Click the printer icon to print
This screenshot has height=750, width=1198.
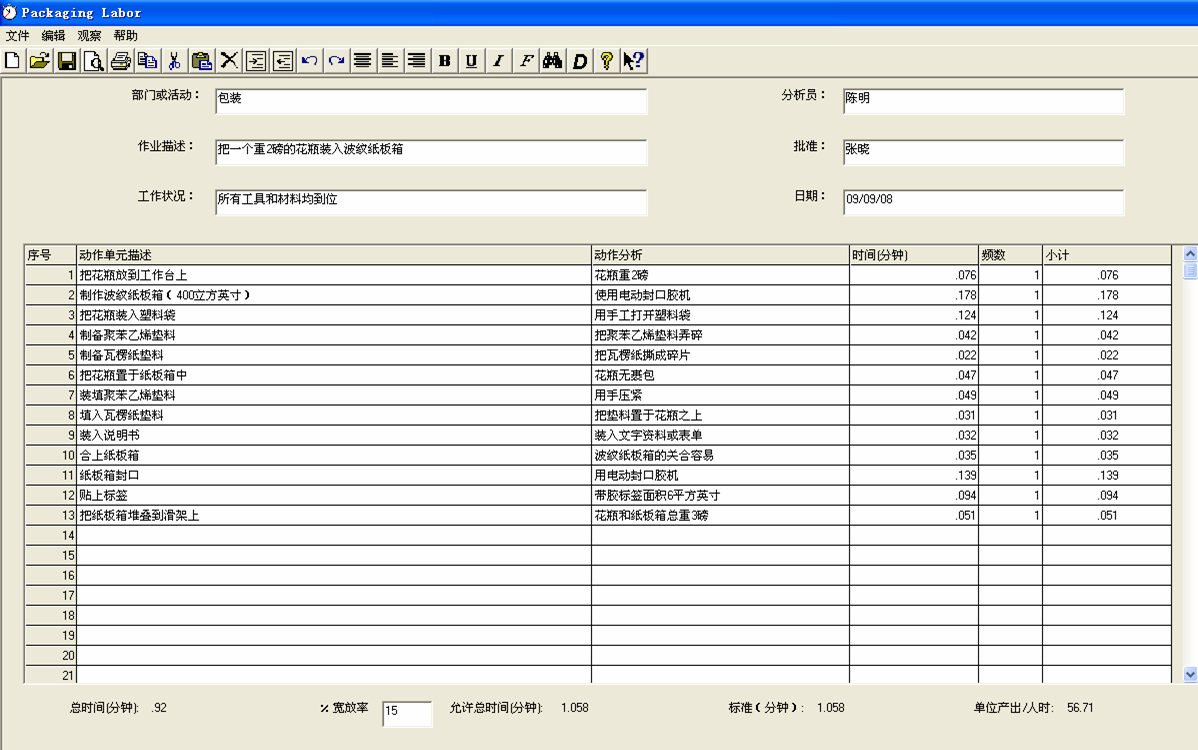point(121,61)
